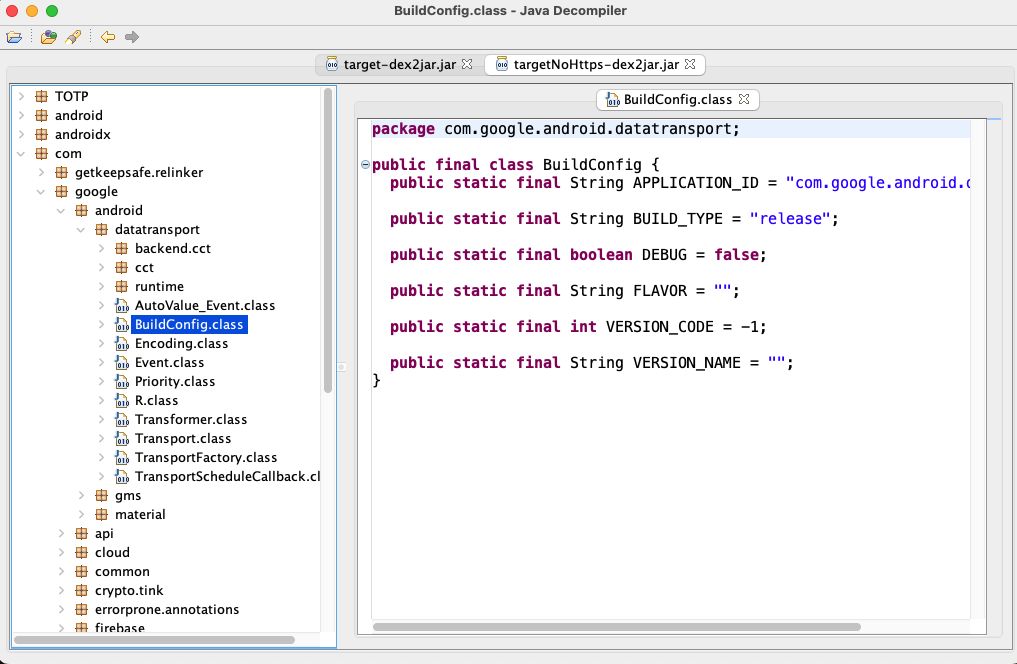Click the Event.class file icon
This screenshot has height=664, width=1017.
point(121,362)
